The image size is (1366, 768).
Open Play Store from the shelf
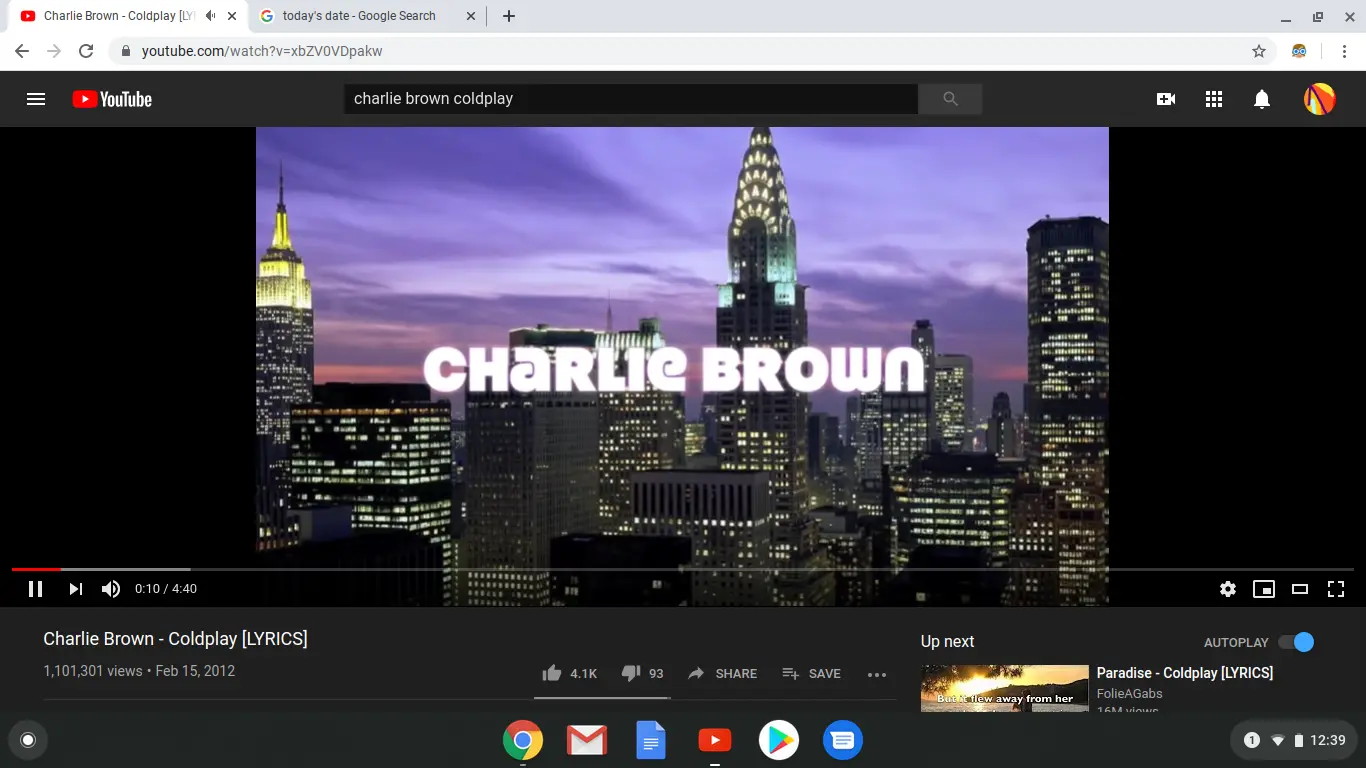point(779,740)
